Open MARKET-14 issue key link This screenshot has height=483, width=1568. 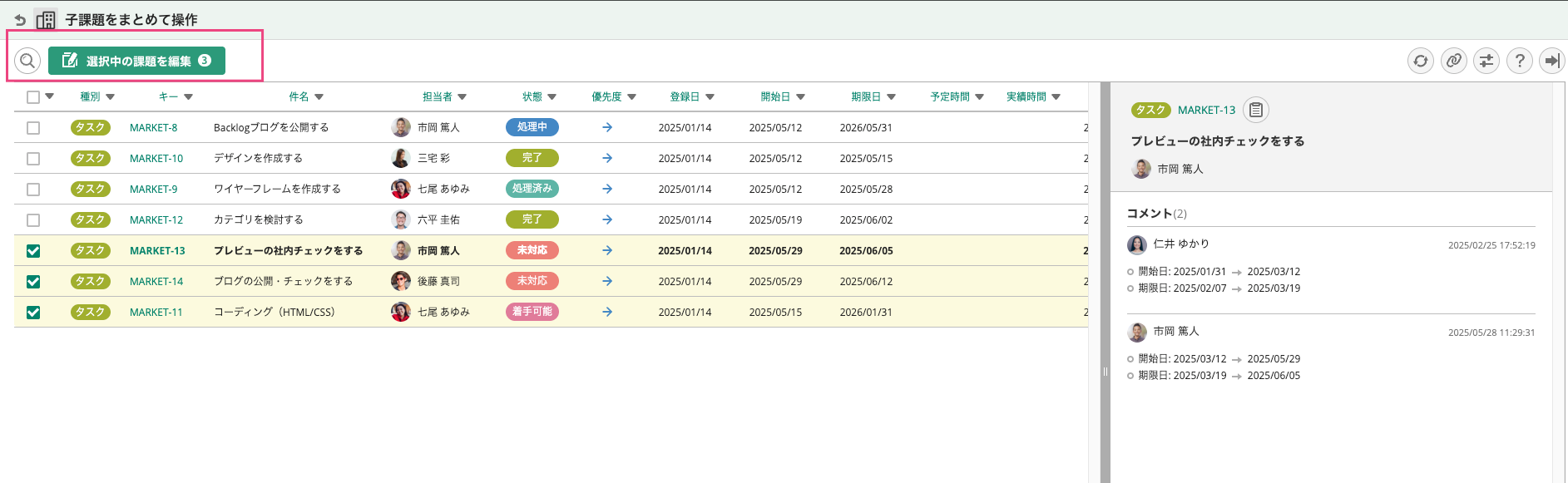tap(156, 281)
